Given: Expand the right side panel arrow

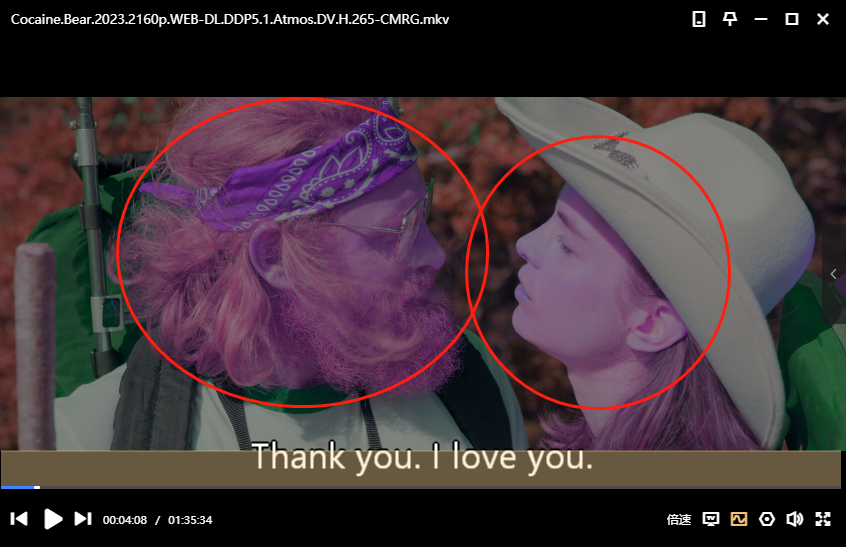Looking at the screenshot, I should (x=834, y=274).
